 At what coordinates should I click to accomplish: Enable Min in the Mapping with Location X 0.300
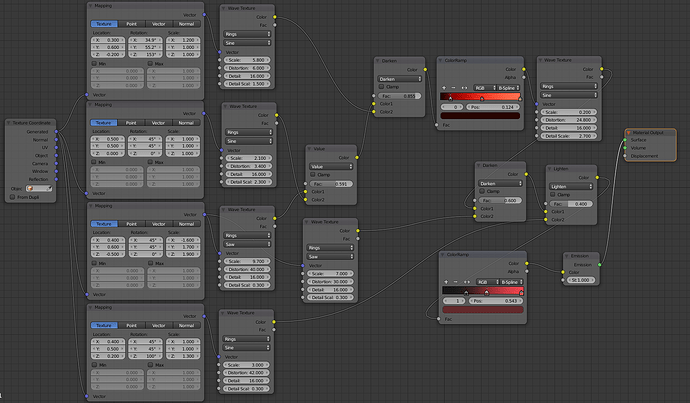[94, 63]
